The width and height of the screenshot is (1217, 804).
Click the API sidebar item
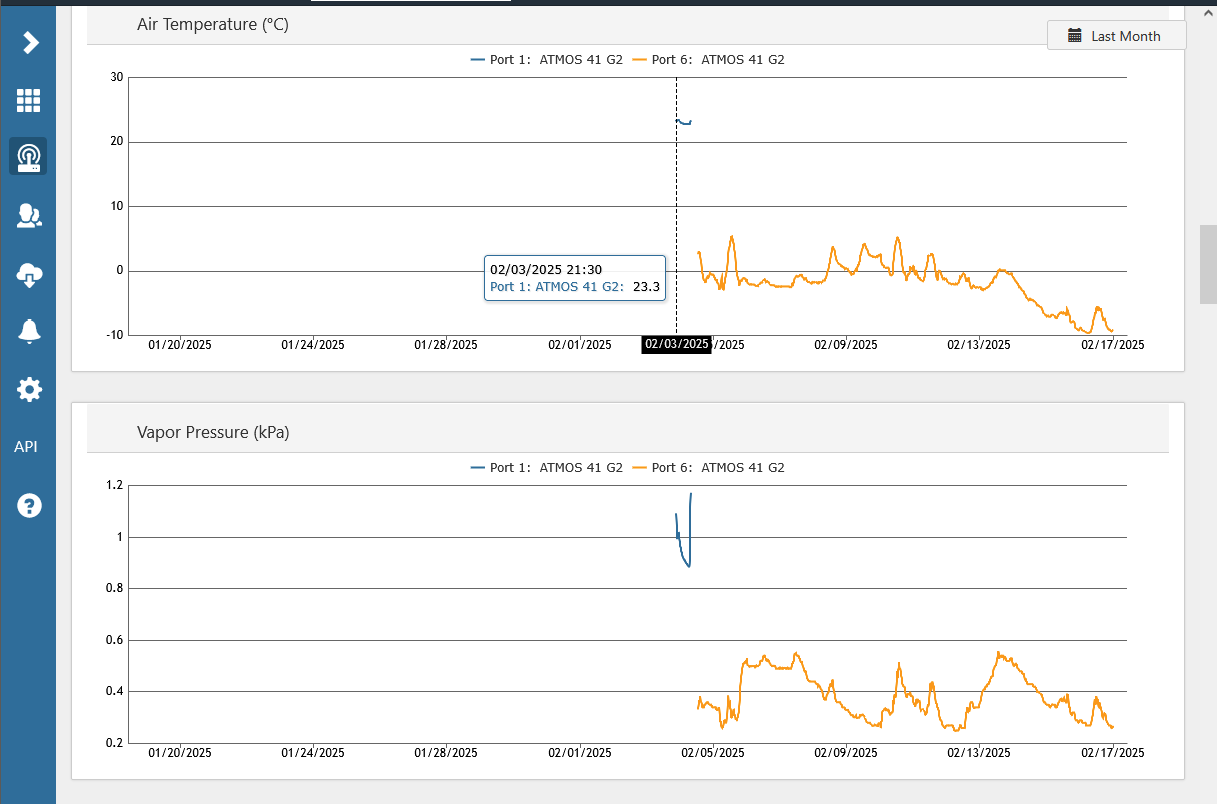(26, 447)
